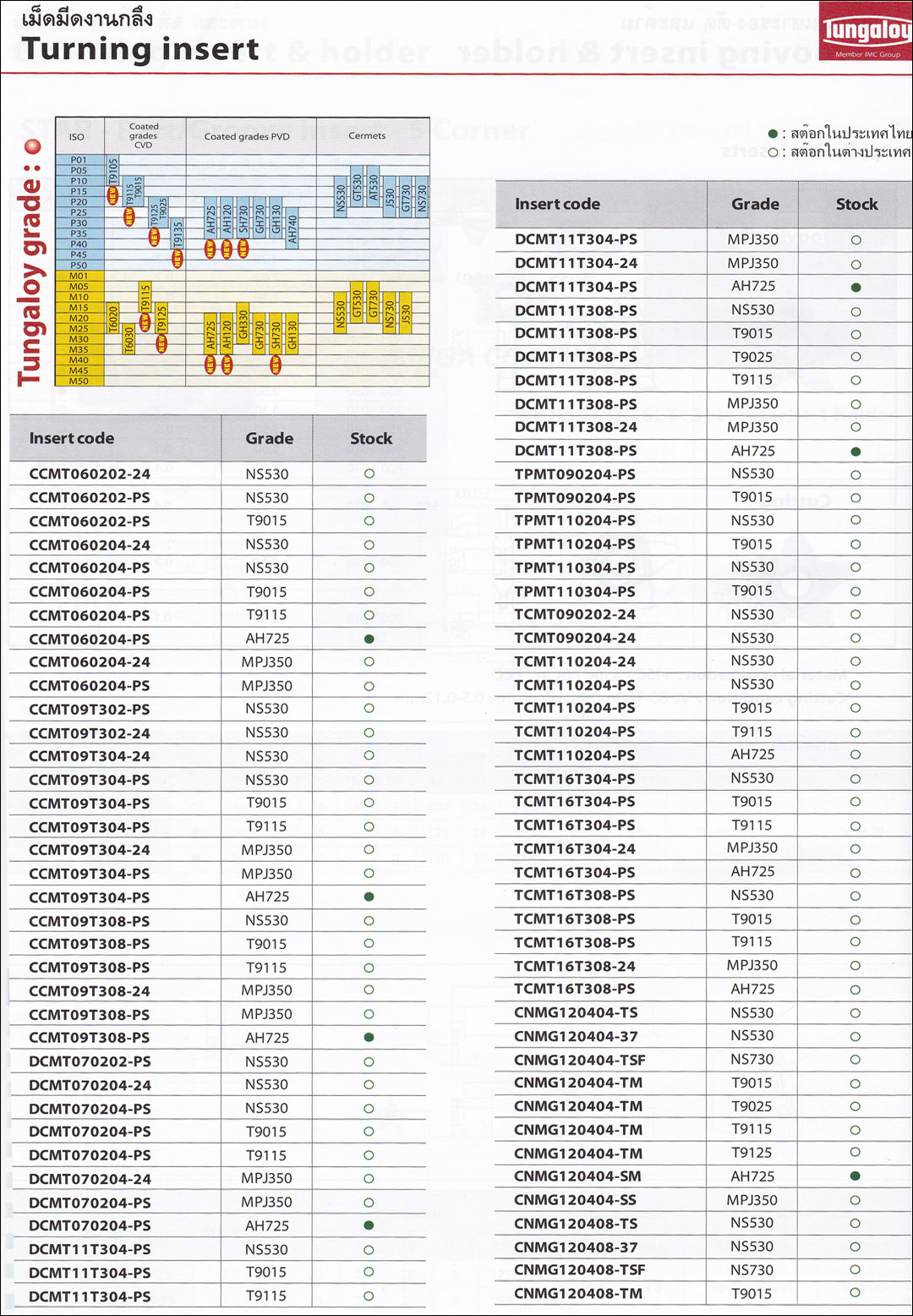
Task: Click the insert code CNMG120408-TSF
Action: [x=580, y=1269]
